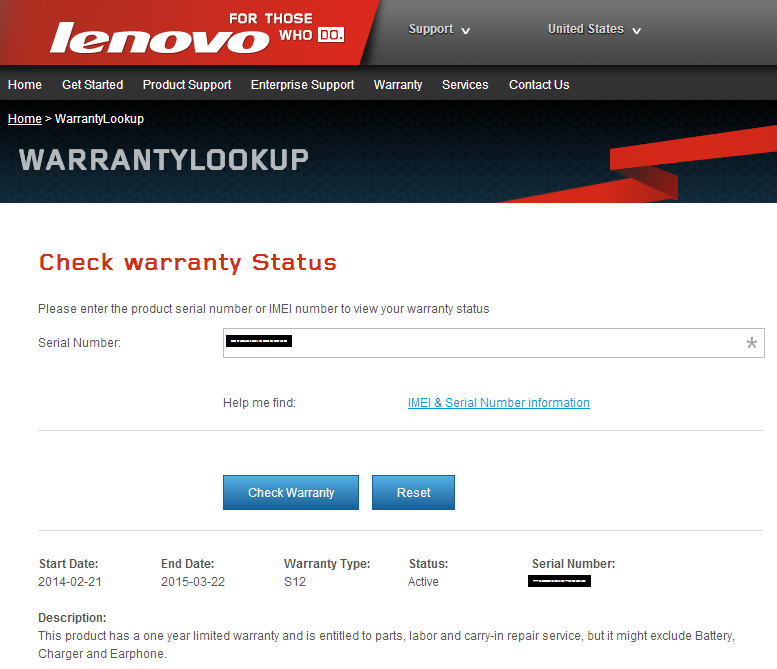Focus the Serial Number input field
The height and width of the screenshot is (669, 777).
click(494, 343)
